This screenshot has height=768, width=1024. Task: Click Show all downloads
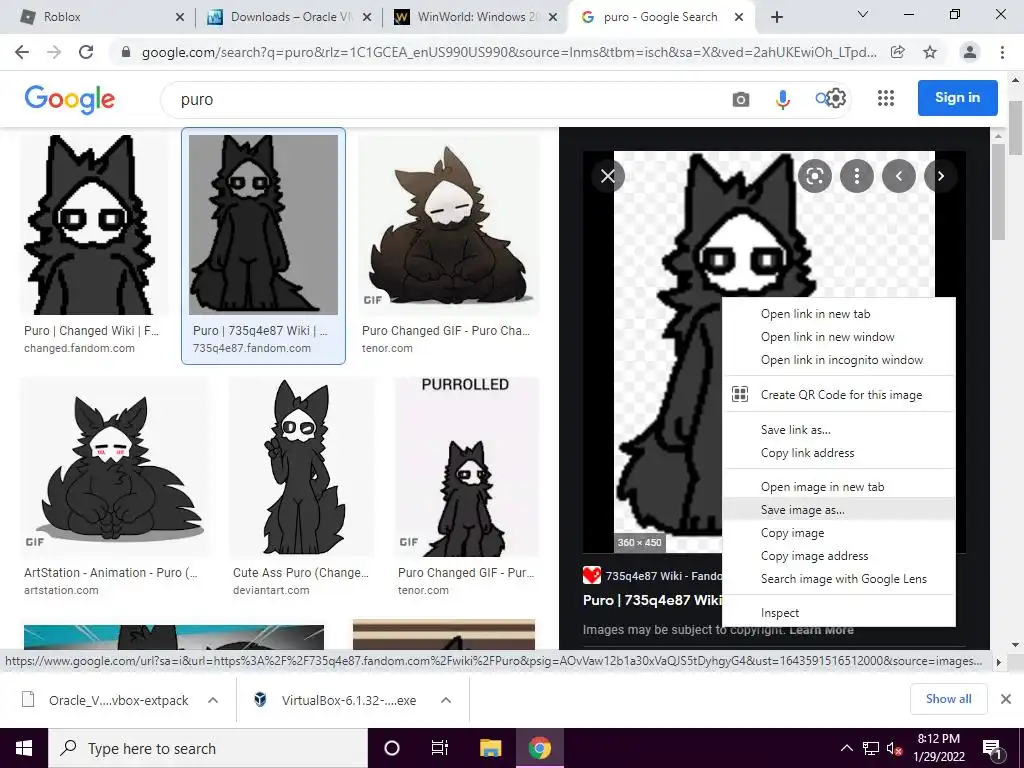coord(948,699)
